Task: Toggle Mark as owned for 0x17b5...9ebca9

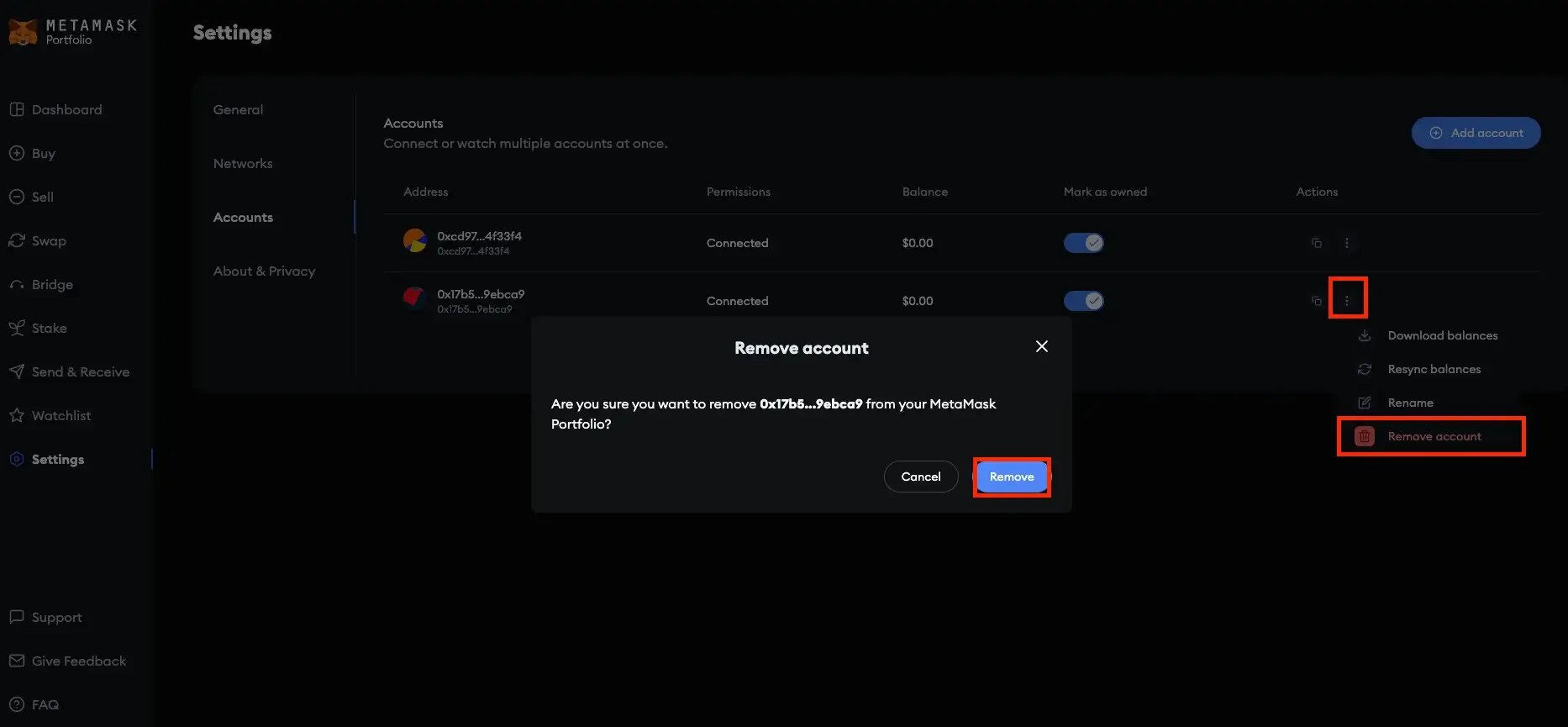Action: tap(1083, 301)
